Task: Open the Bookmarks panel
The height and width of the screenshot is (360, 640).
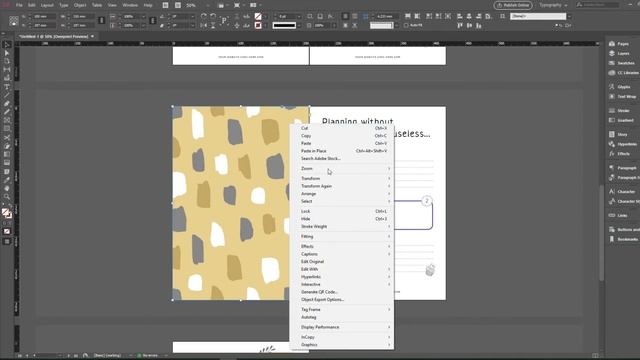Action: [622, 239]
